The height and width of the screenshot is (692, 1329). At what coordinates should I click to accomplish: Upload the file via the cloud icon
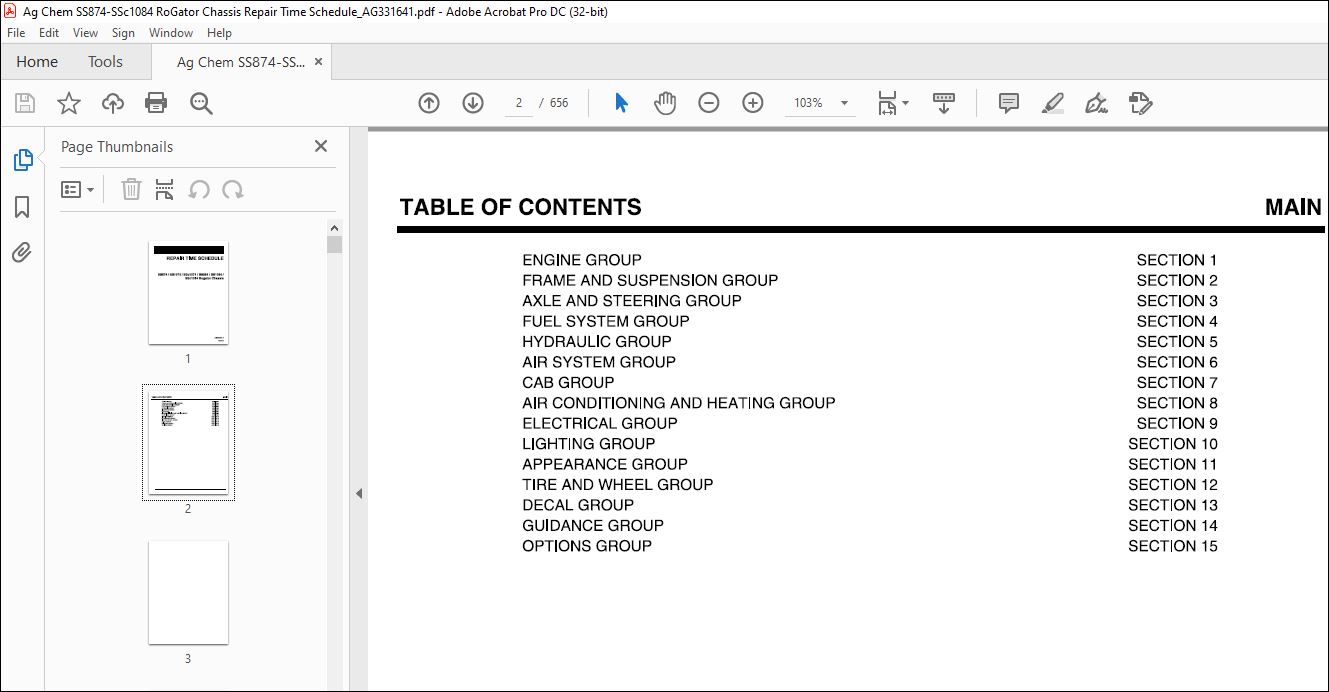point(113,103)
